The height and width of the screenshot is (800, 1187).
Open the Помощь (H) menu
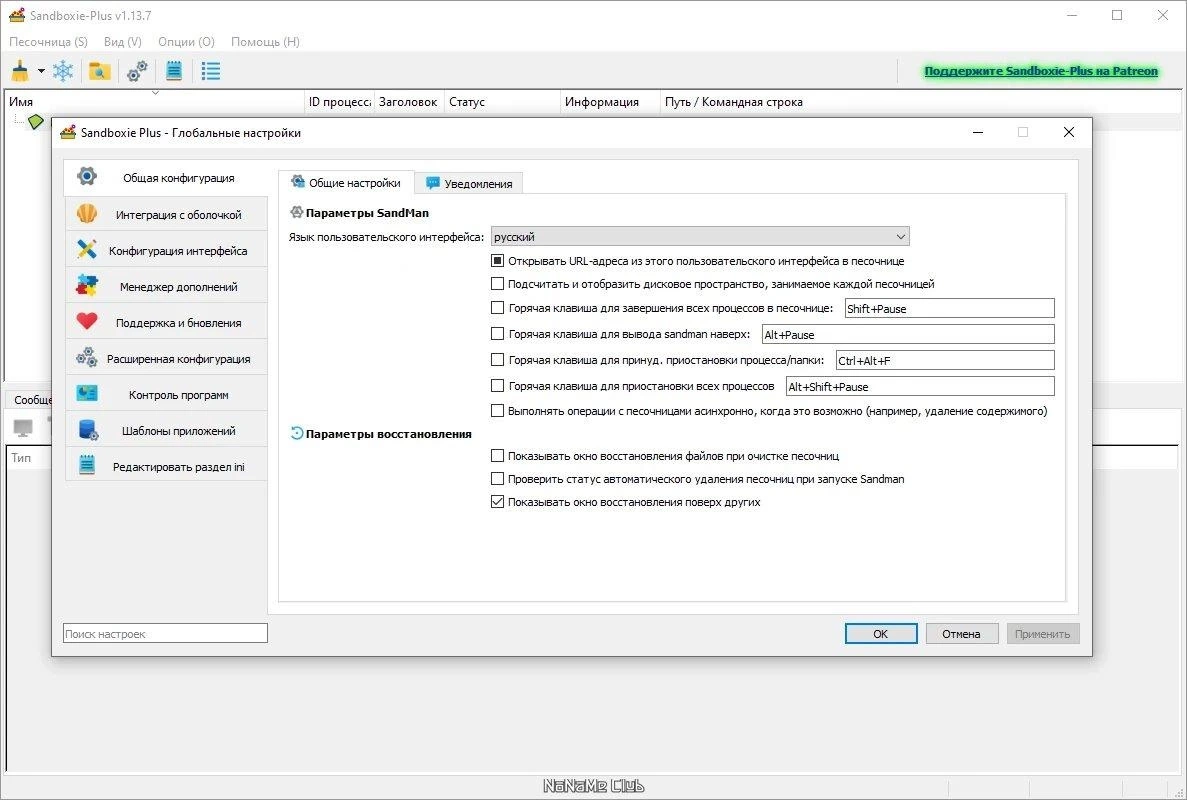click(265, 42)
